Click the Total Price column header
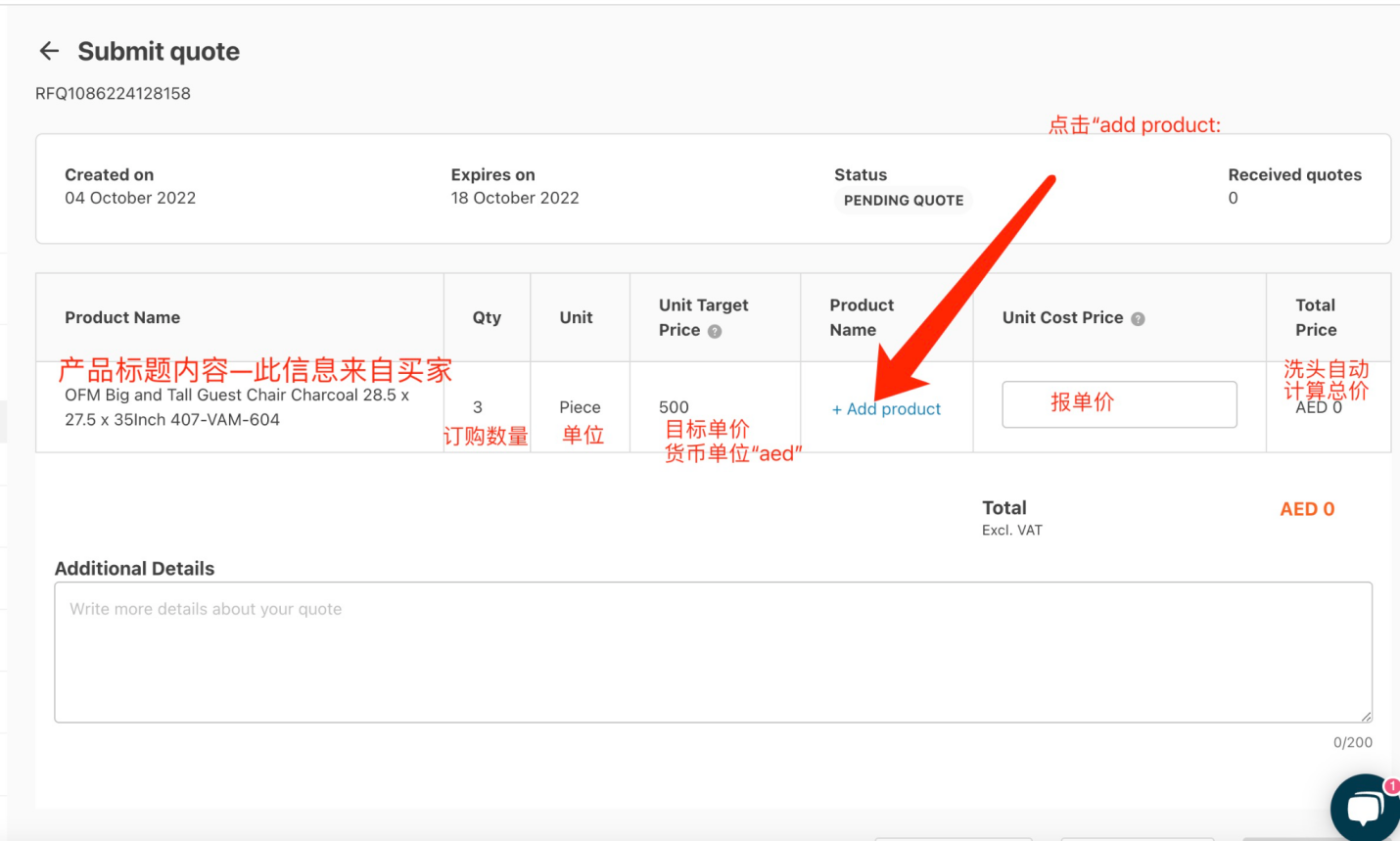This screenshot has height=841, width=1400. (1316, 317)
